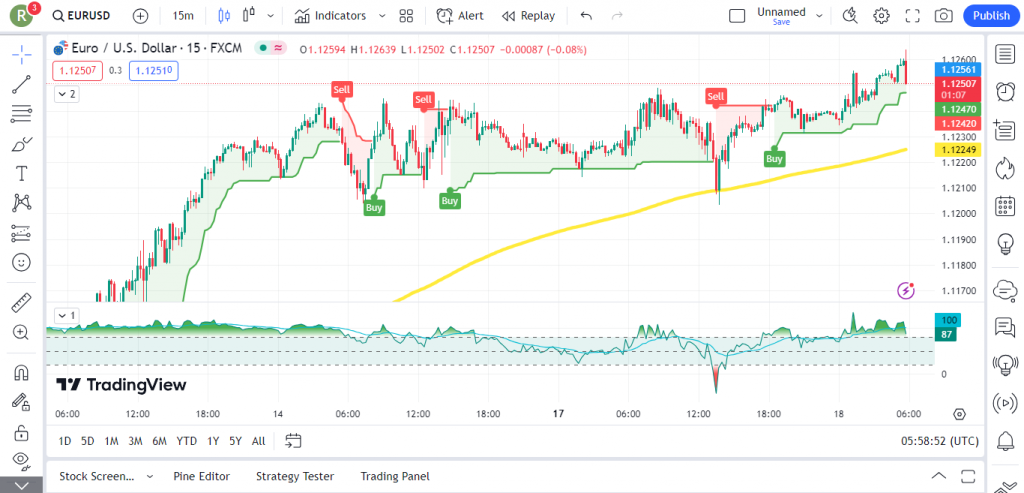The width and height of the screenshot is (1024, 493).
Task: Take a chart snapshot with camera
Action: pos(943,16)
